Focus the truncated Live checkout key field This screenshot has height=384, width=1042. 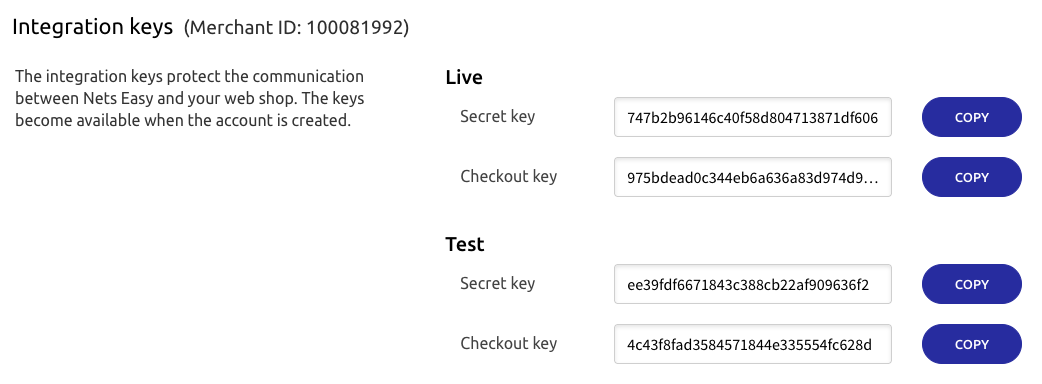click(753, 177)
